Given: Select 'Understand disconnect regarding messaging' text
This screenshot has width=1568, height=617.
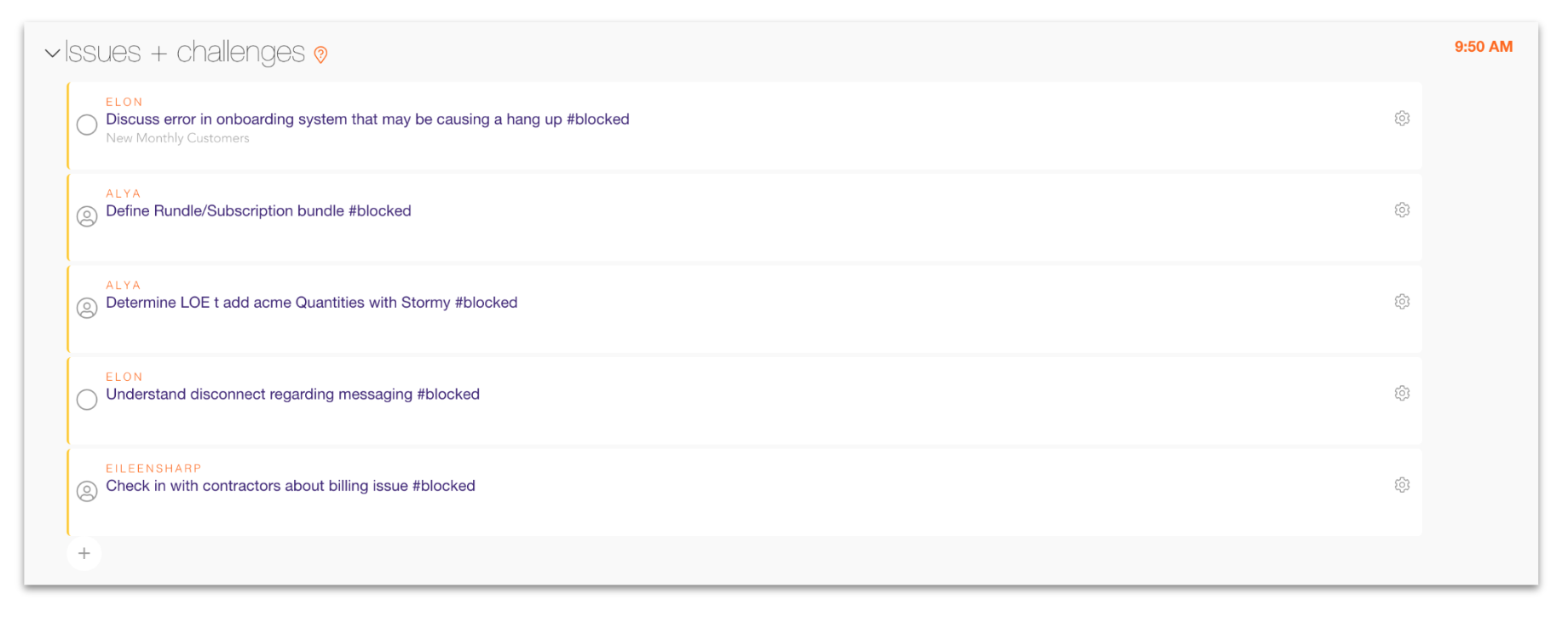Looking at the screenshot, I should 292,394.
